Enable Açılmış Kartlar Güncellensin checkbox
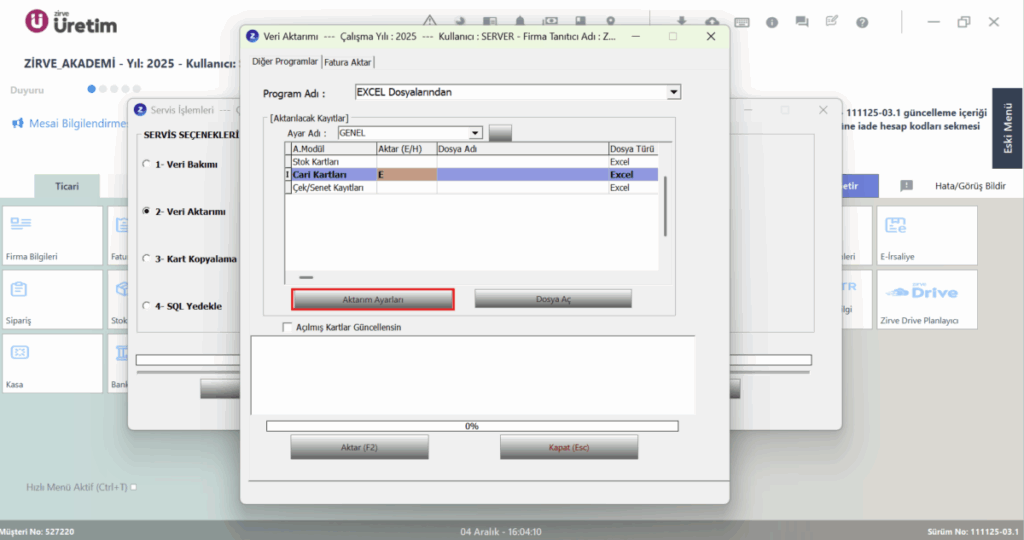Viewport: 1024px width, 540px height. (x=287, y=327)
